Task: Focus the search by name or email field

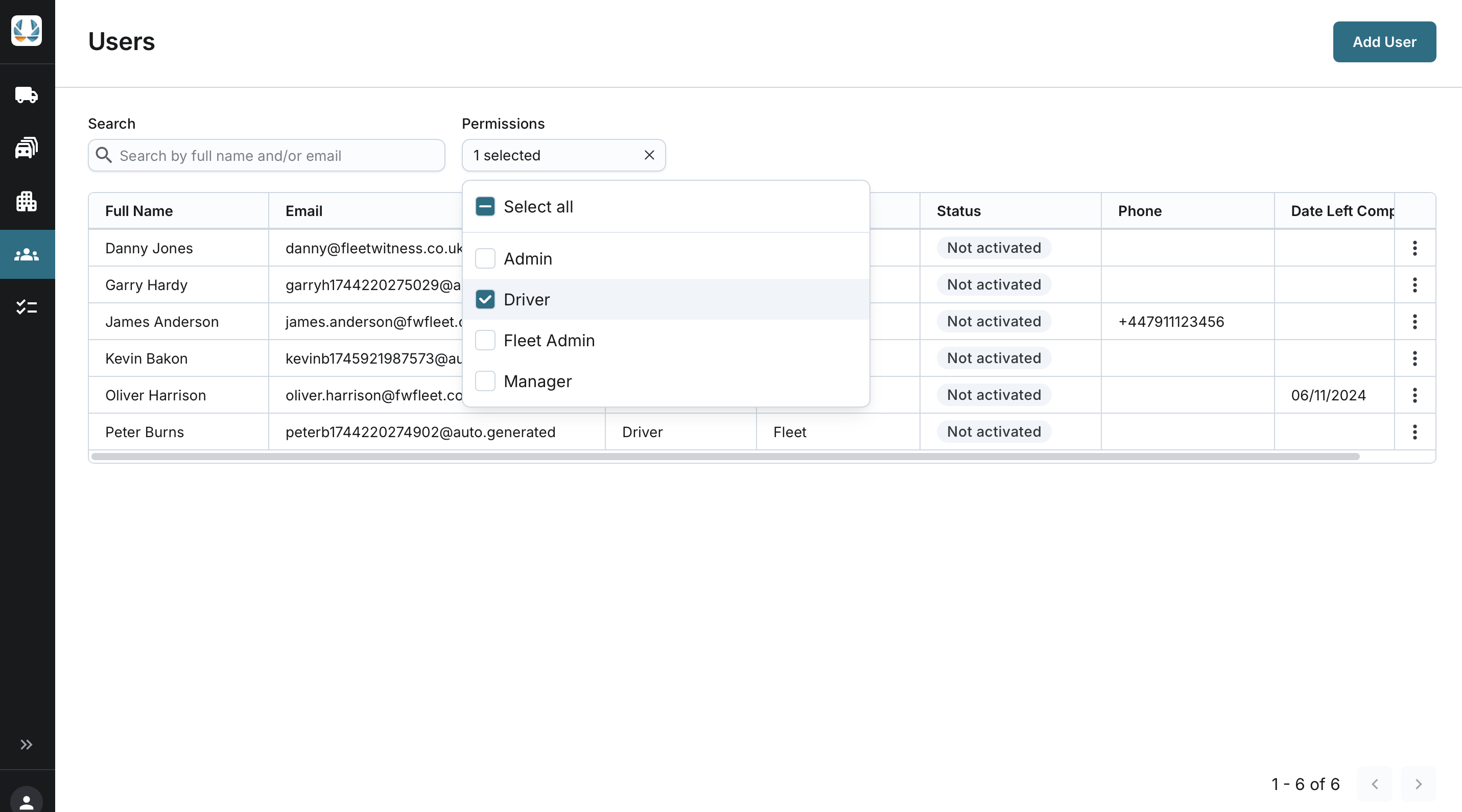Action: [x=278, y=155]
